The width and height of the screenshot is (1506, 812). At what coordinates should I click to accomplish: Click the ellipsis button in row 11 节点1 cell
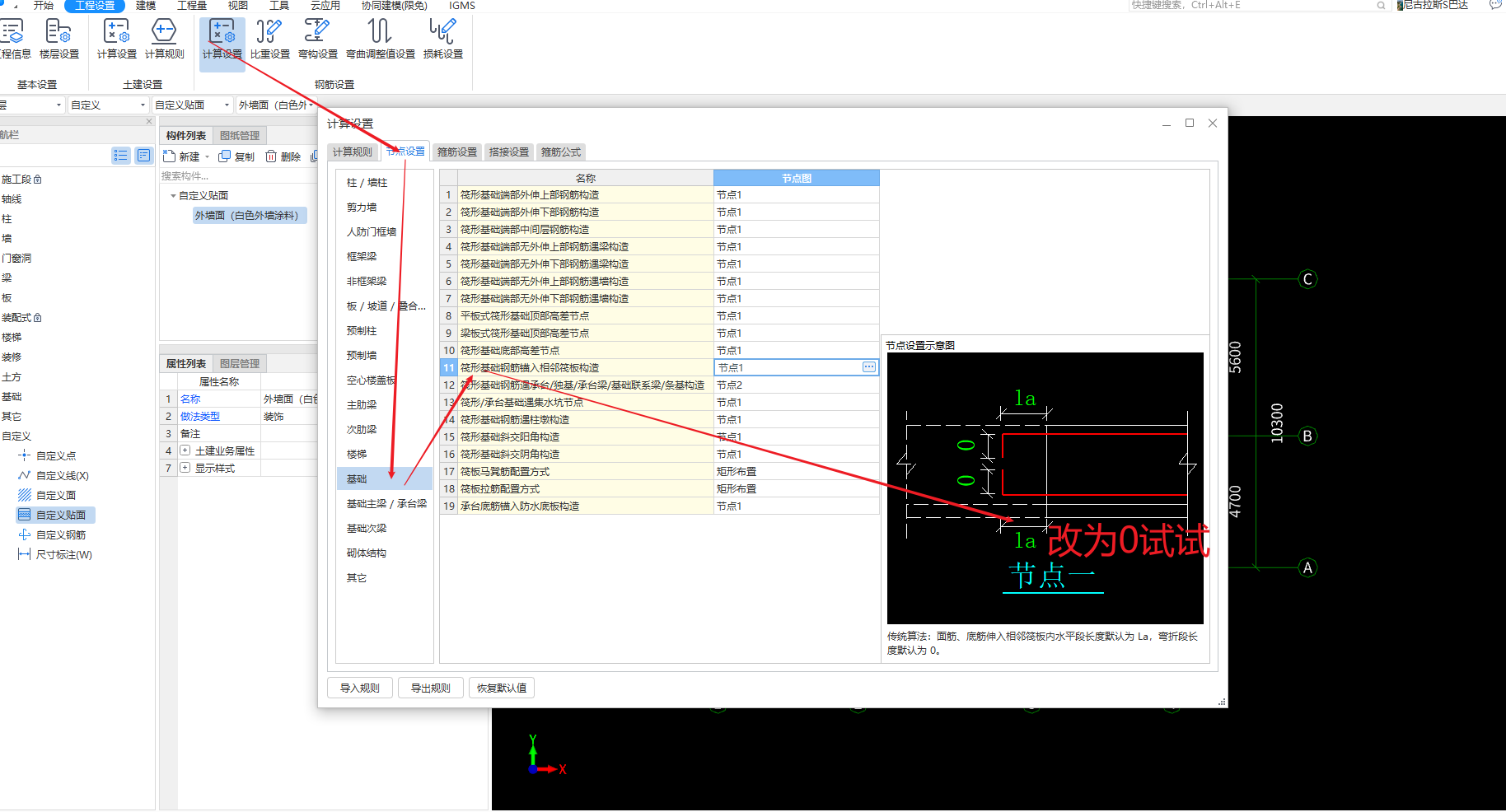(869, 367)
